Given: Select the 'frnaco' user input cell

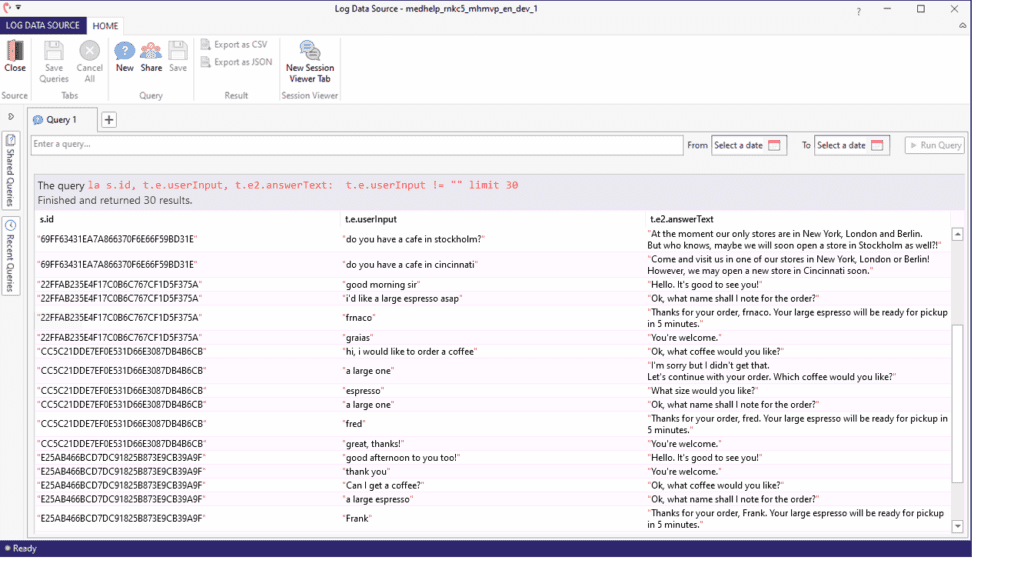Looking at the screenshot, I should coord(359,318).
